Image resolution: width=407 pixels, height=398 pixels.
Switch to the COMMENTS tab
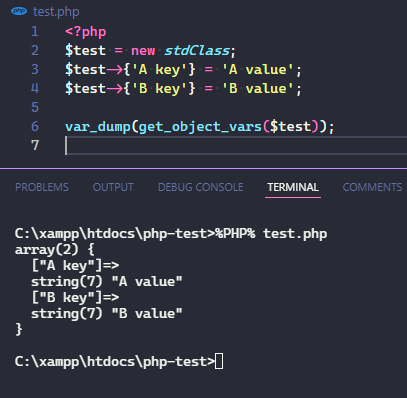coord(372,187)
